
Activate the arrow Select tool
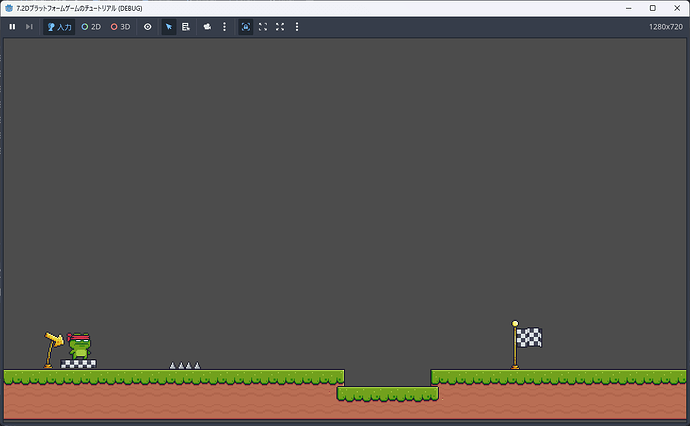pyautogui.click(x=169, y=27)
